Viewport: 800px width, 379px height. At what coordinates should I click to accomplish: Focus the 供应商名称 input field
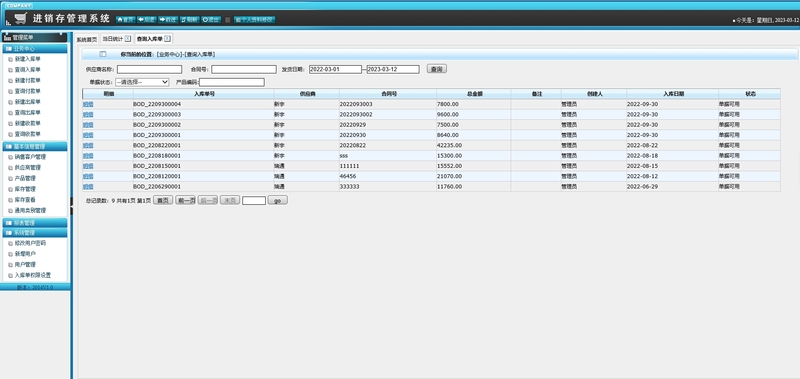149,69
